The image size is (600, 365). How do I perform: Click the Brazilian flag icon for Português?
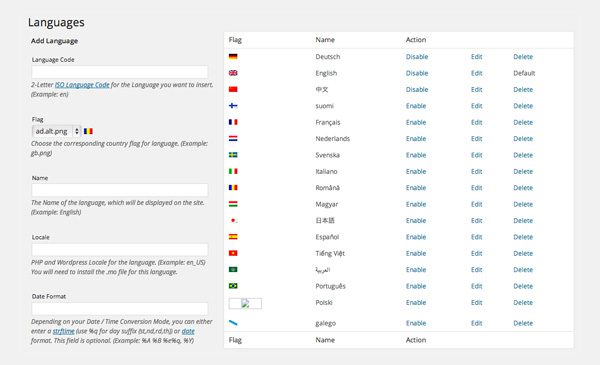pos(233,286)
